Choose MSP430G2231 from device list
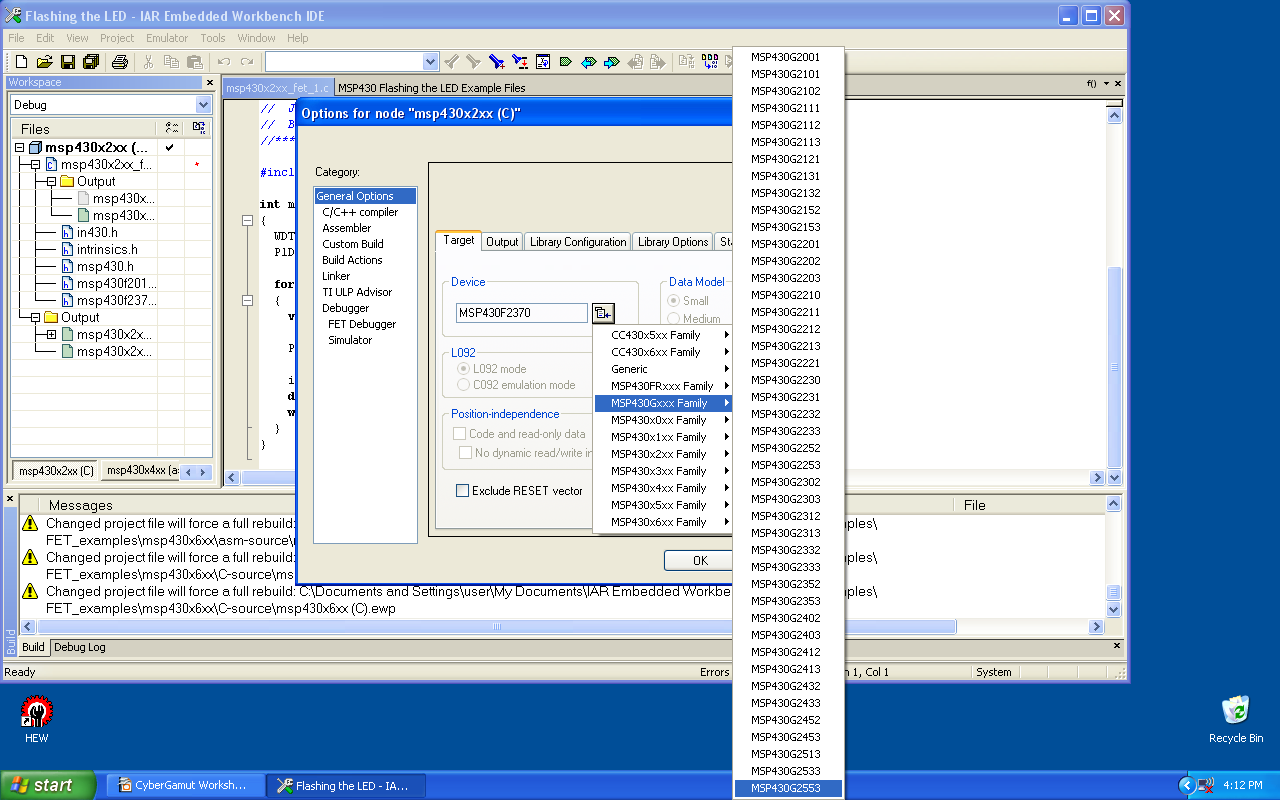1280x800 pixels. click(x=788, y=397)
